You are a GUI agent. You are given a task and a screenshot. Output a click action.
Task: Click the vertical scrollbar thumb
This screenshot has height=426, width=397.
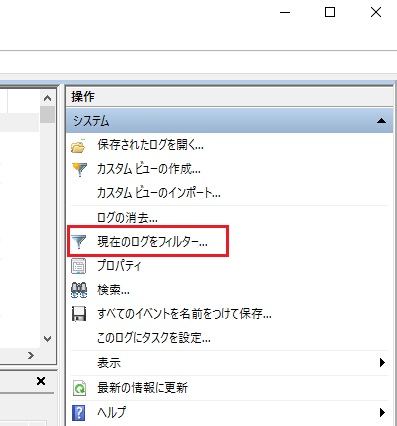coord(47,114)
